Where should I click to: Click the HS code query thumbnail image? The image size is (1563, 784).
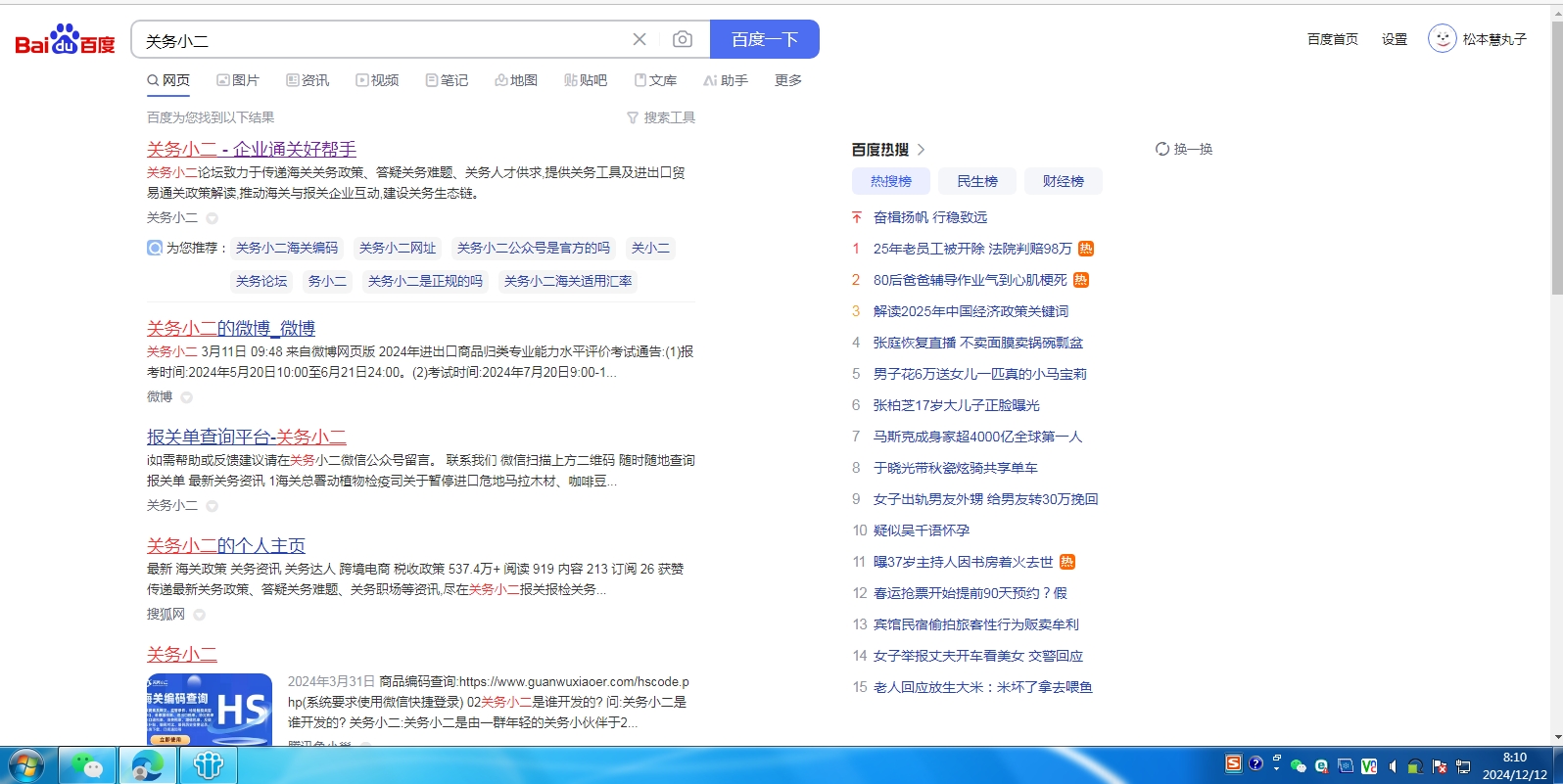(x=210, y=710)
